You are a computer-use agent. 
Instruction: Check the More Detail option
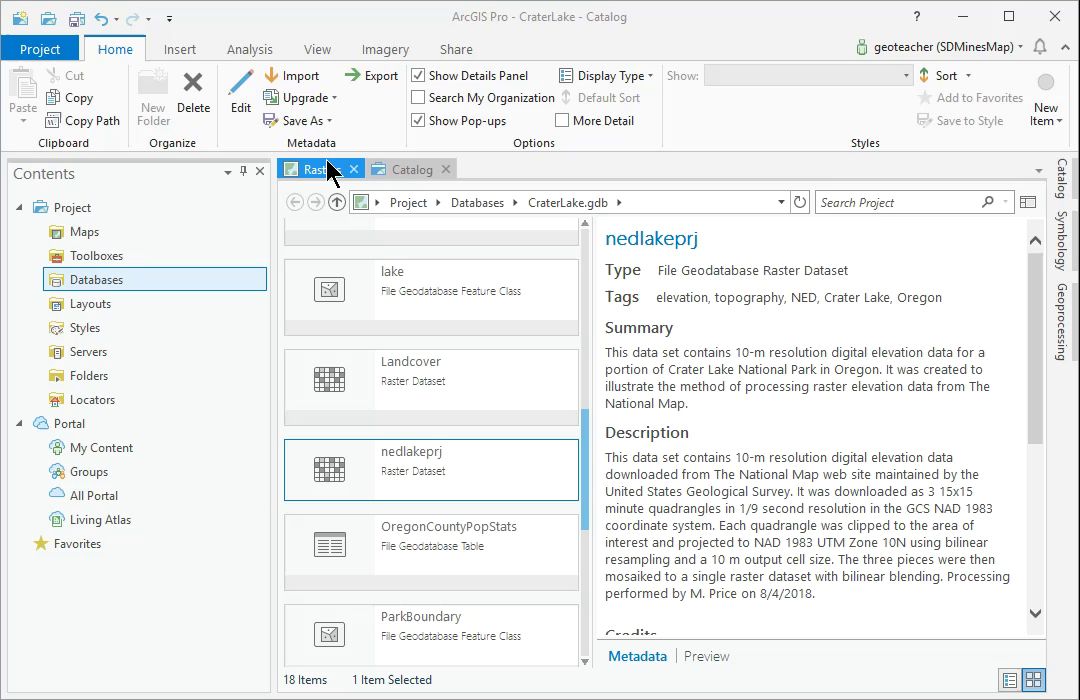tap(562, 121)
